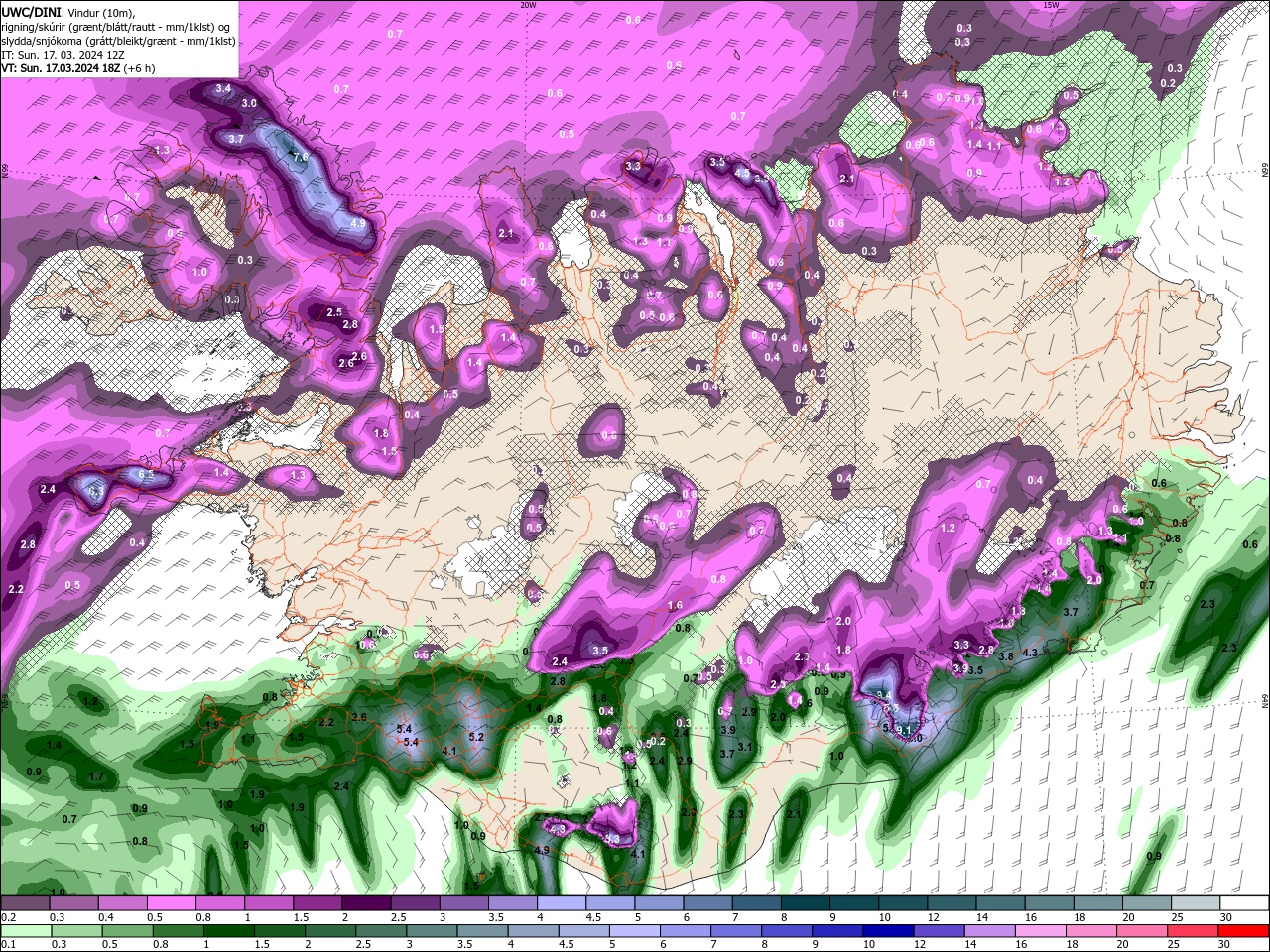Click the UWC/DINI title text
Image resolution: width=1270 pixels, height=952 pixels.
coord(31,11)
